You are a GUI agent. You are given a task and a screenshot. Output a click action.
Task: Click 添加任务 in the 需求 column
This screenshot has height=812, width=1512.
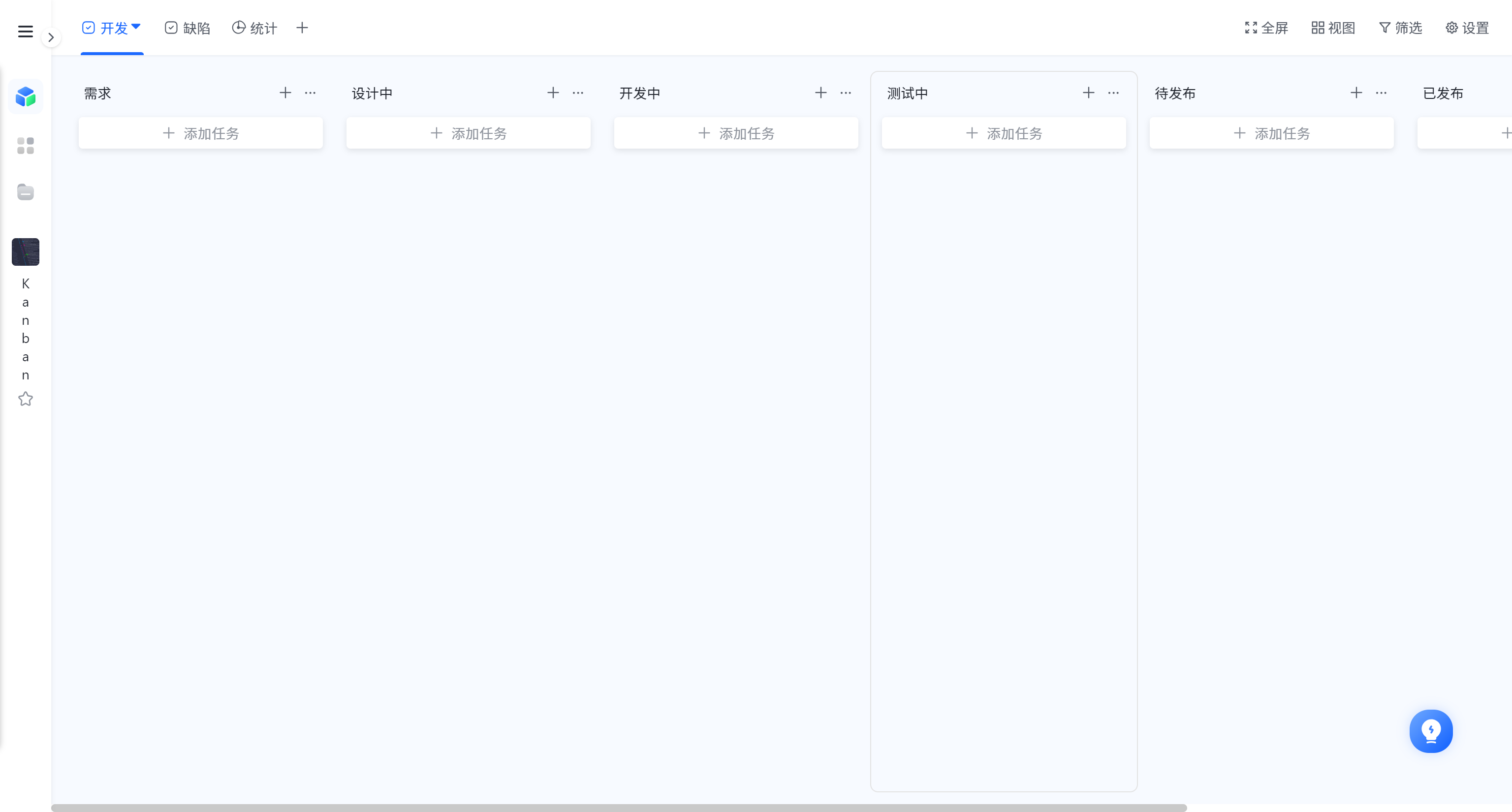pyautogui.click(x=201, y=133)
